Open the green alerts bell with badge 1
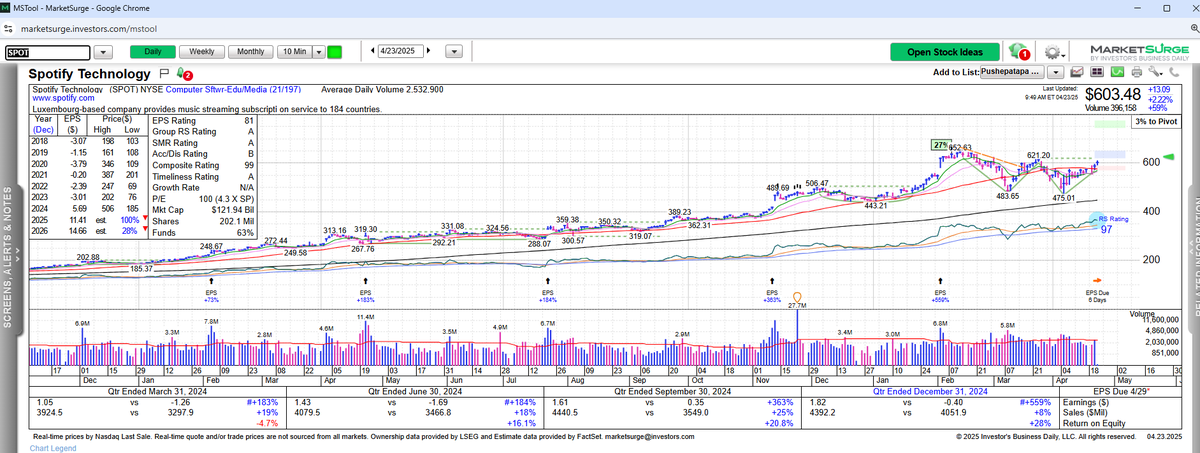Screen dimensions: 1200x453 coord(1019,51)
